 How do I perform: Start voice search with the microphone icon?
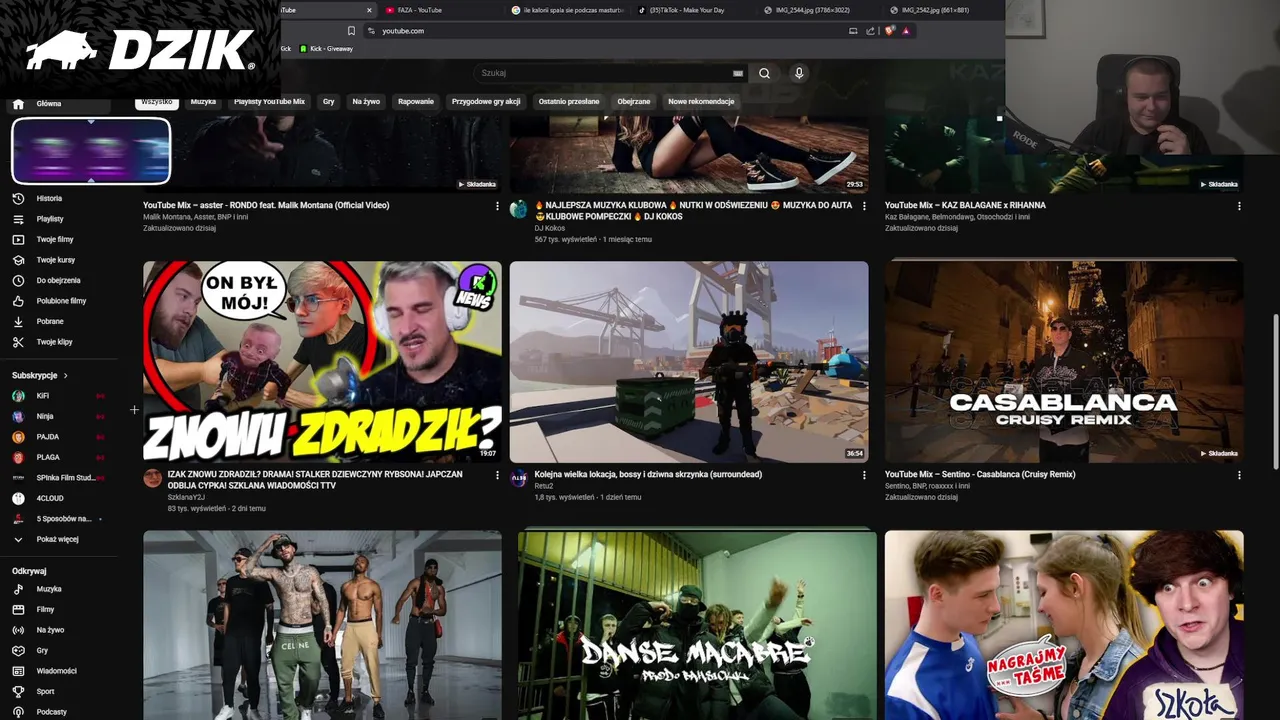[x=798, y=73]
